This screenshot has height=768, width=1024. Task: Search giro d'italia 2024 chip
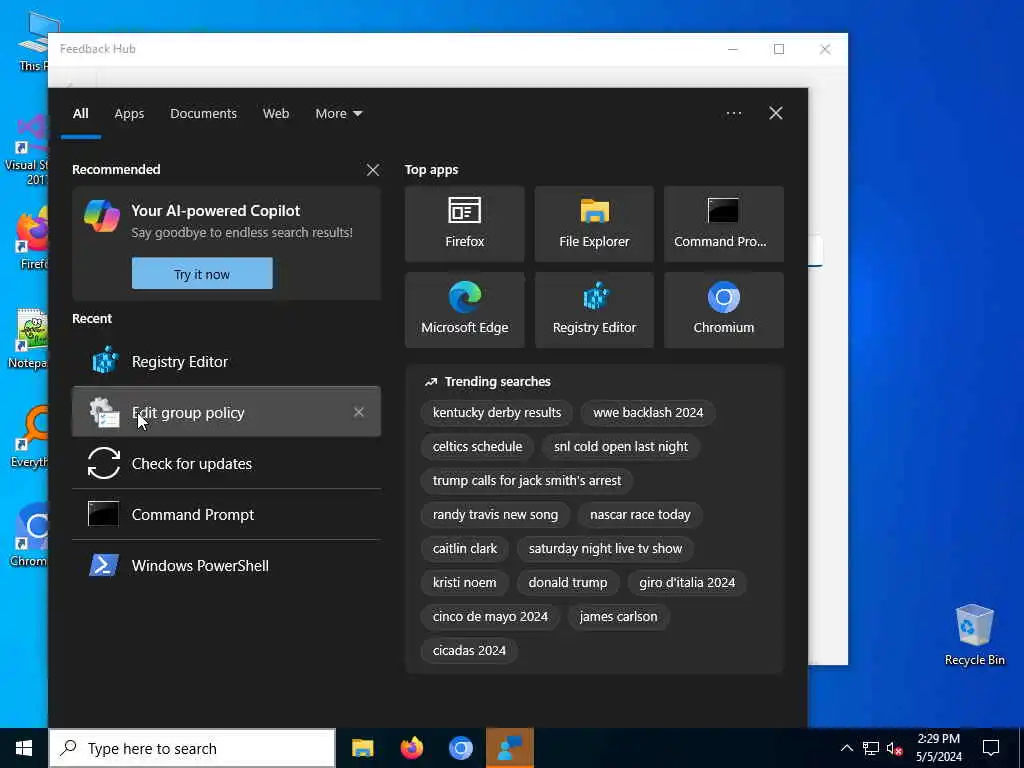(x=687, y=583)
